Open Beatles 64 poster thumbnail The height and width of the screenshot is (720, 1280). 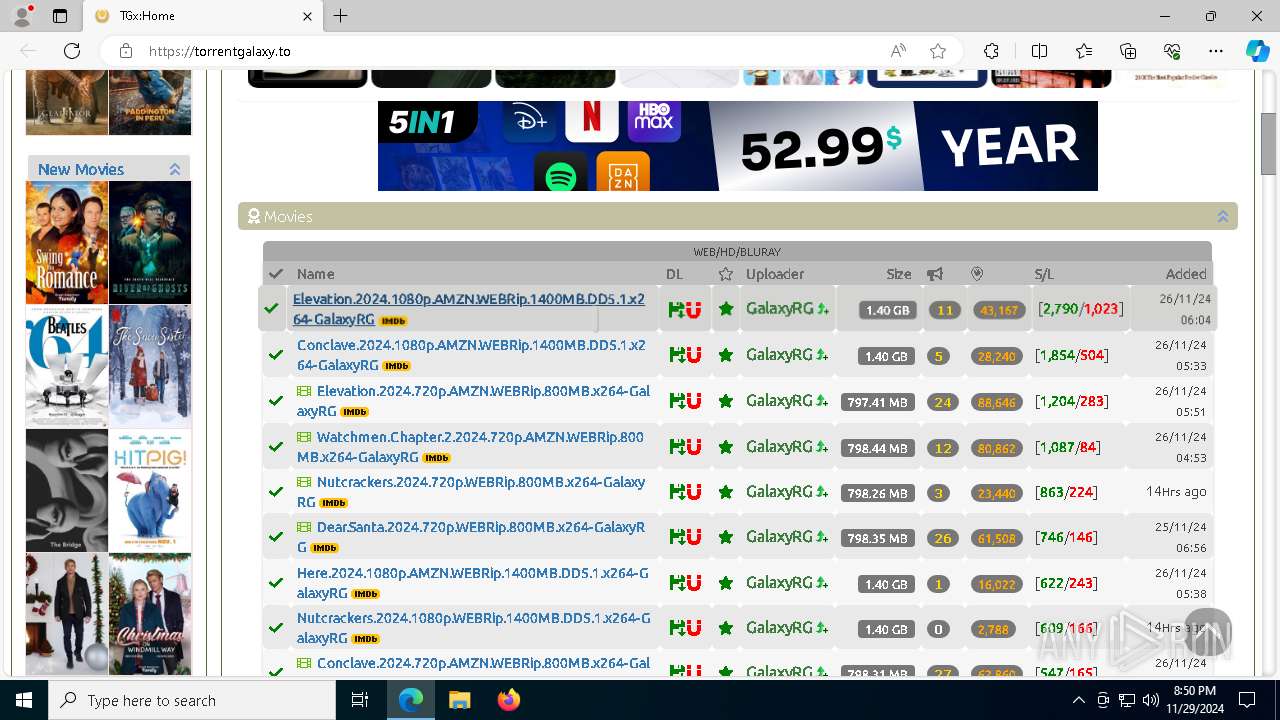coord(67,366)
